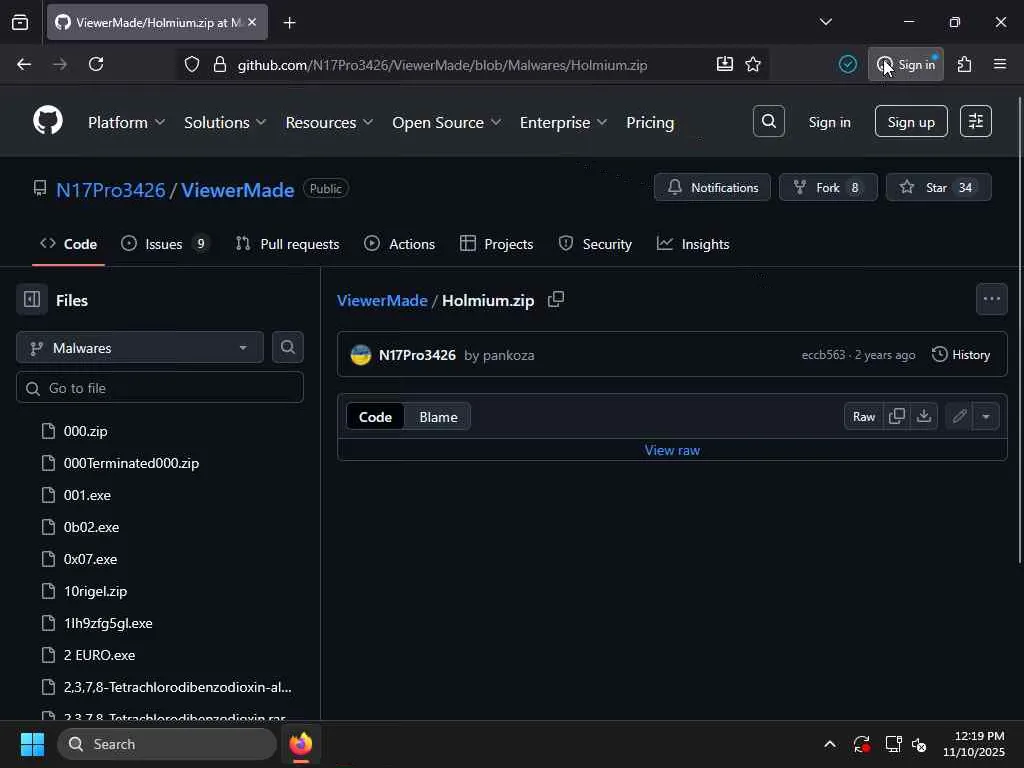Click the View raw link
This screenshot has width=1024, height=768.
point(672,450)
